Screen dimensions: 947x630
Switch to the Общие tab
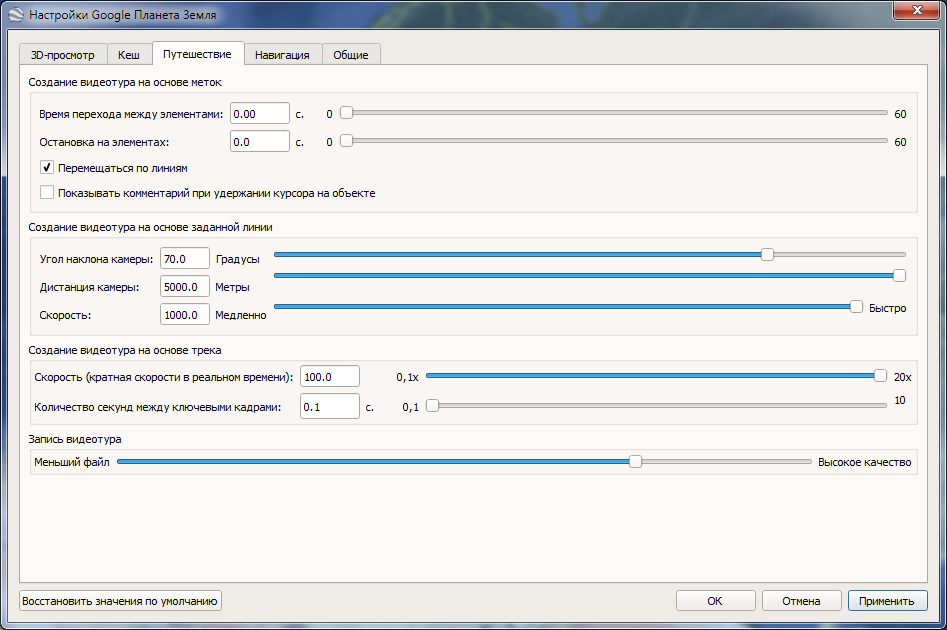(x=351, y=54)
